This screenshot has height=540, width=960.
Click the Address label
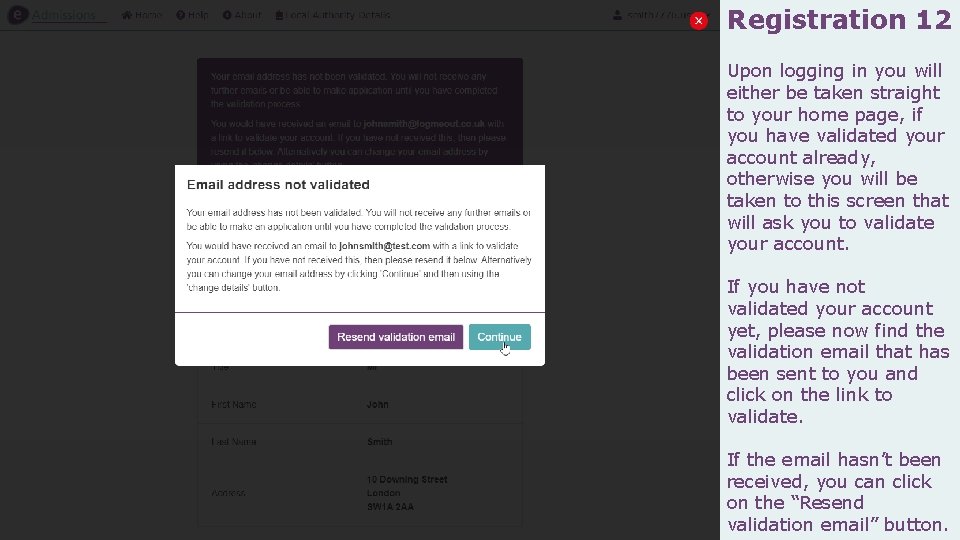[x=228, y=493]
